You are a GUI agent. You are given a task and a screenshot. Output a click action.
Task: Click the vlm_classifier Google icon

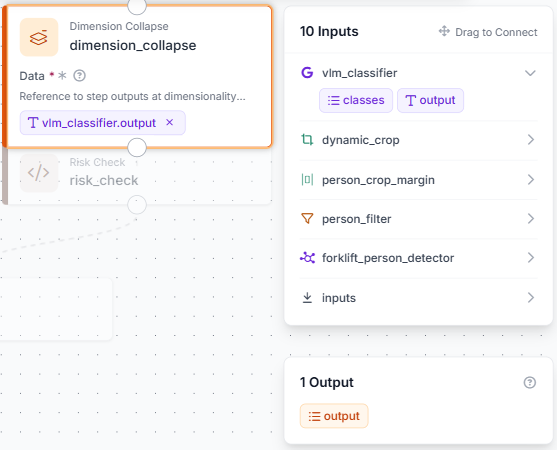coord(307,73)
